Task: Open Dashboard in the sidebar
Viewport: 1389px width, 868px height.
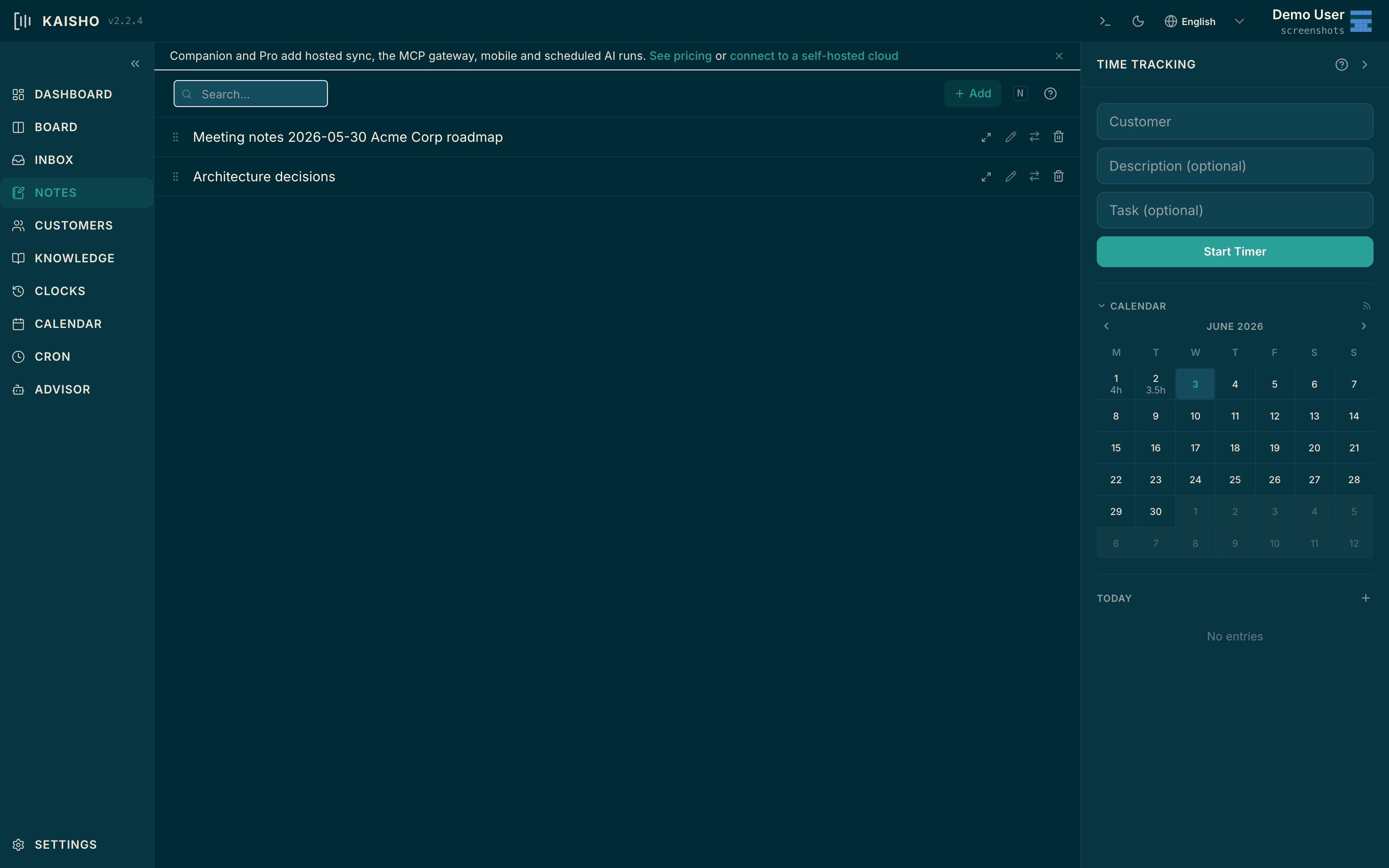Action: 77,94
